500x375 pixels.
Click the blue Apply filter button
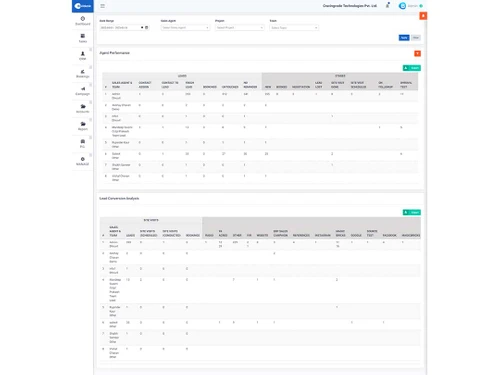click(404, 38)
